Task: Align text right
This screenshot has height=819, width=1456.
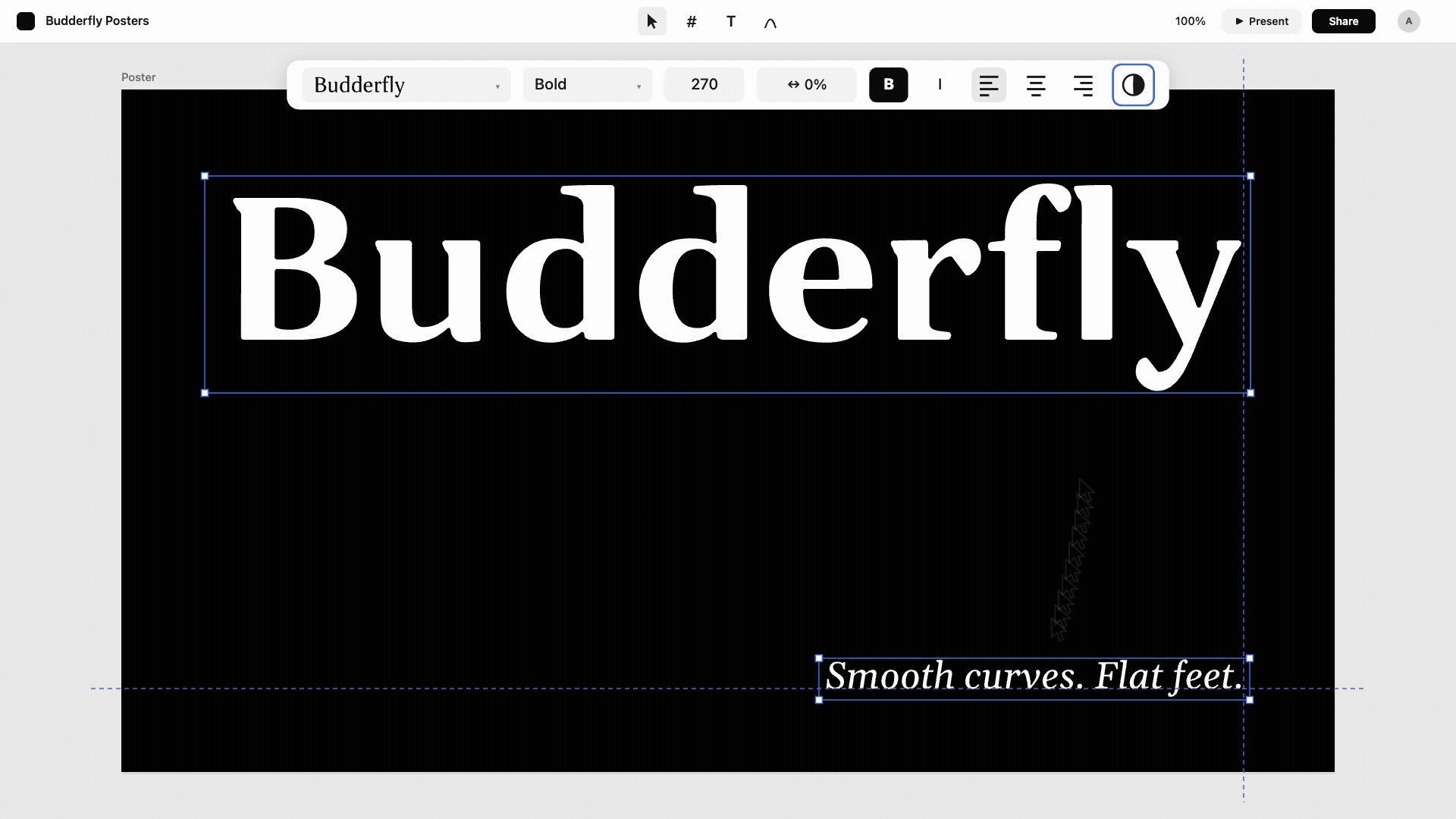Action: click(1083, 85)
